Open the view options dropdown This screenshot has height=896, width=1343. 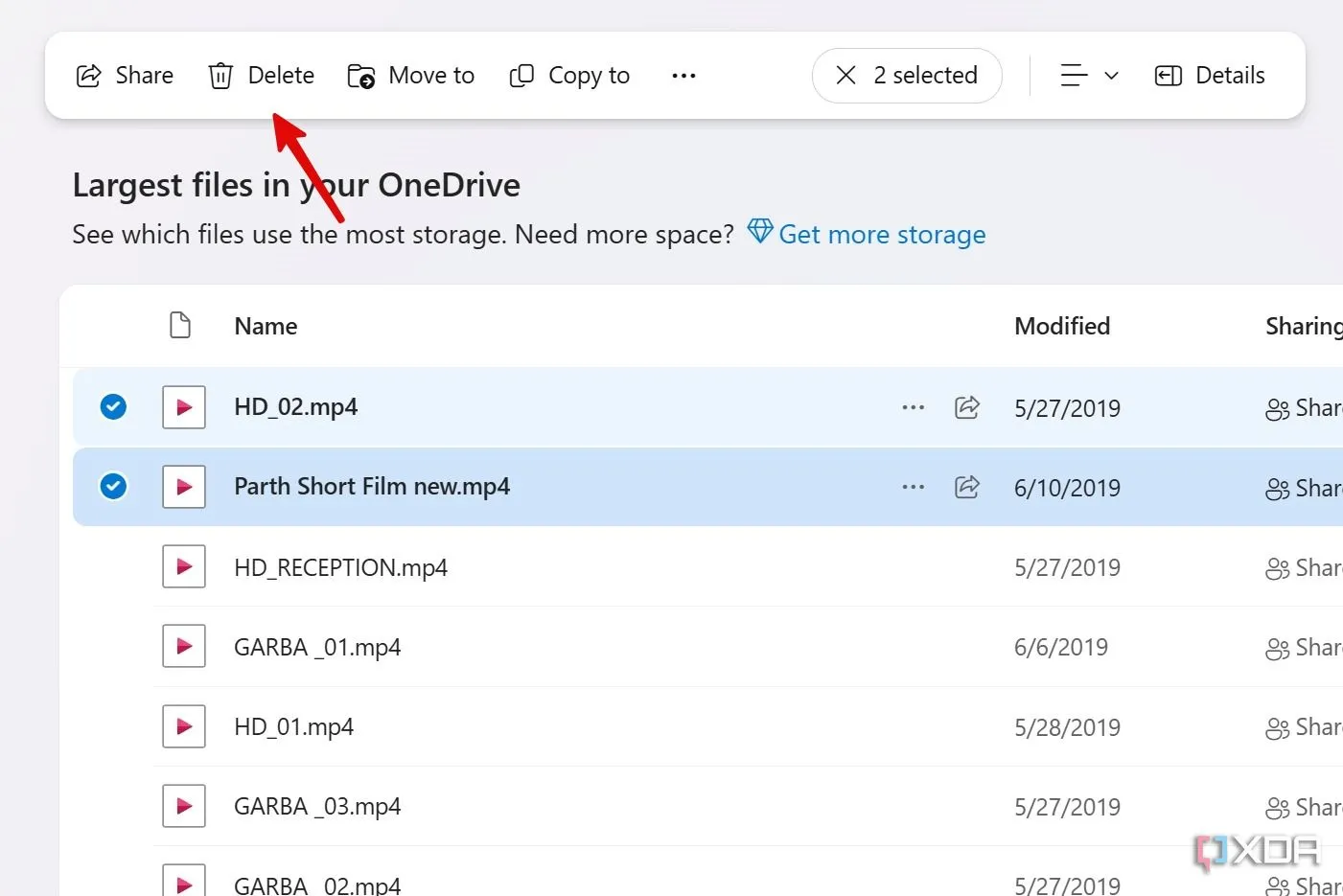tap(1089, 76)
